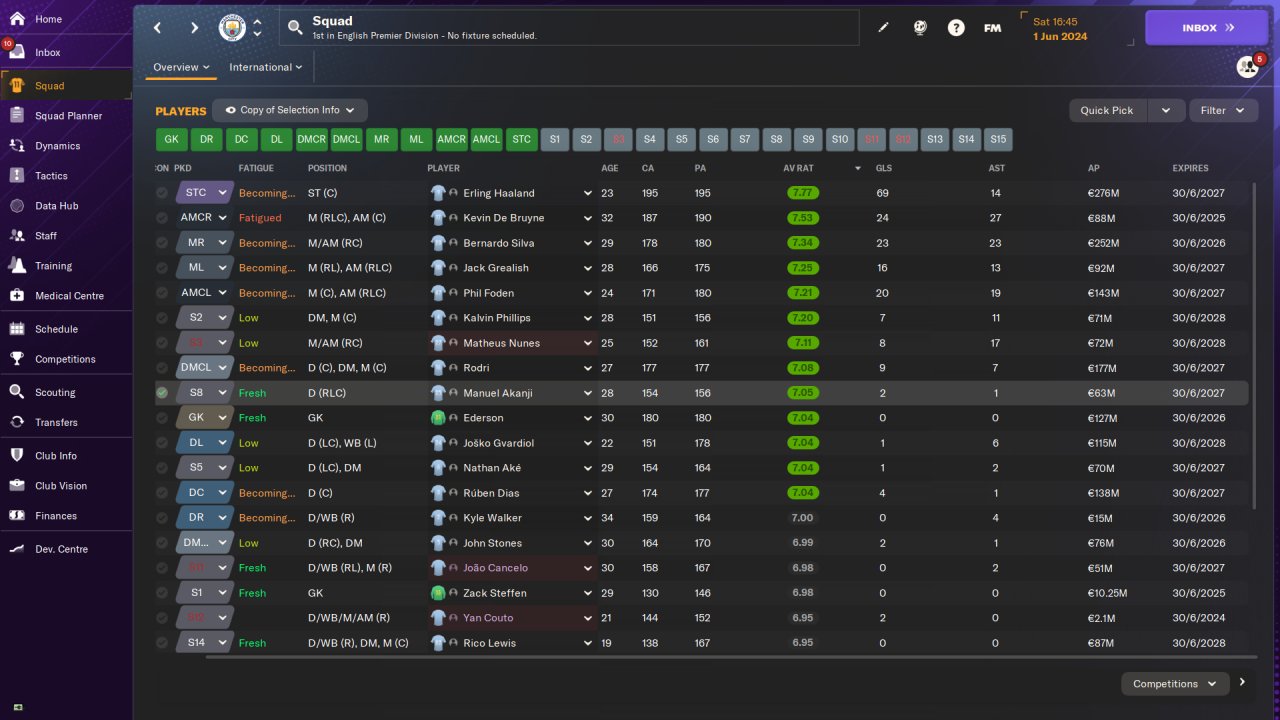This screenshot has height=720, width=1280.
Task: Open Rodri's DMCL picked position dropdown
Action: coord(204,368)
